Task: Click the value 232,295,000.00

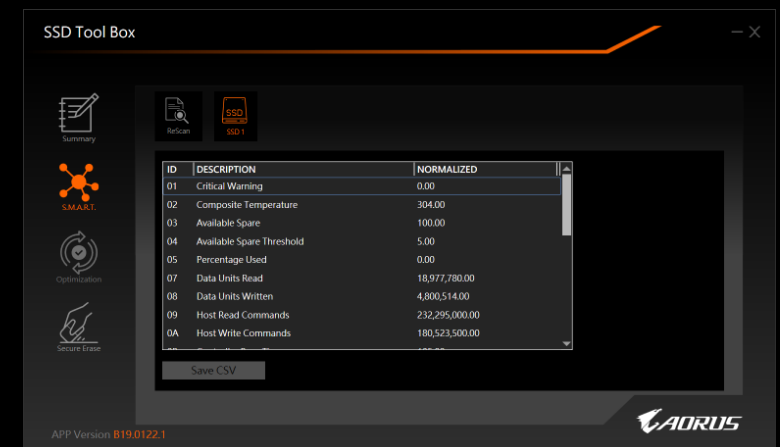Action: (448, 315)
